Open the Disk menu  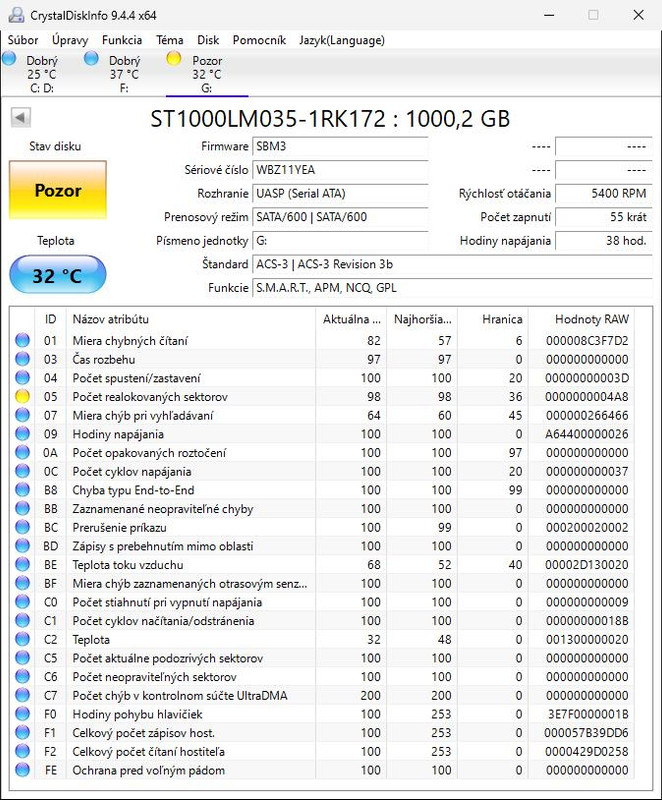[x=208, y=40]
